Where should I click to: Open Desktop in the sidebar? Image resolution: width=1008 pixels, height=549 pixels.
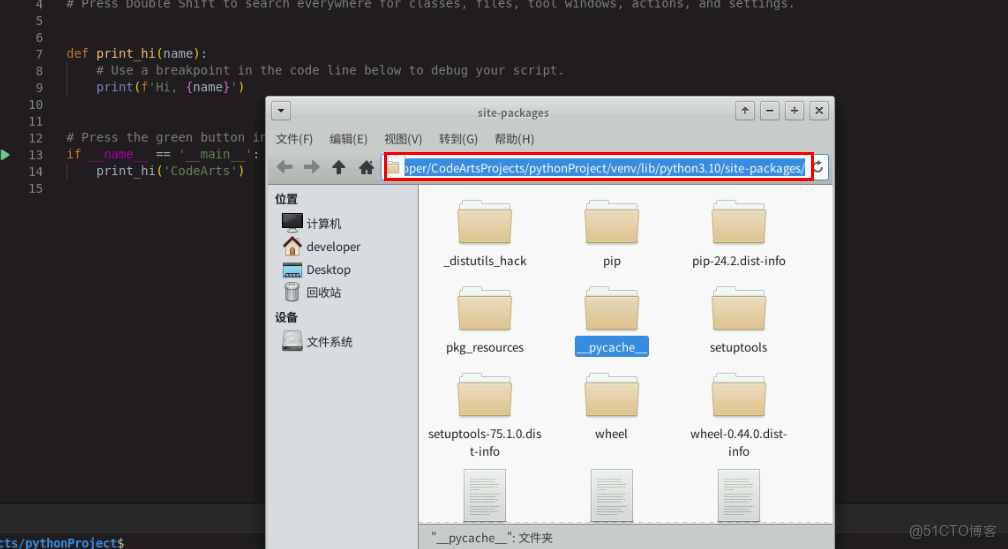coord(317,269)
